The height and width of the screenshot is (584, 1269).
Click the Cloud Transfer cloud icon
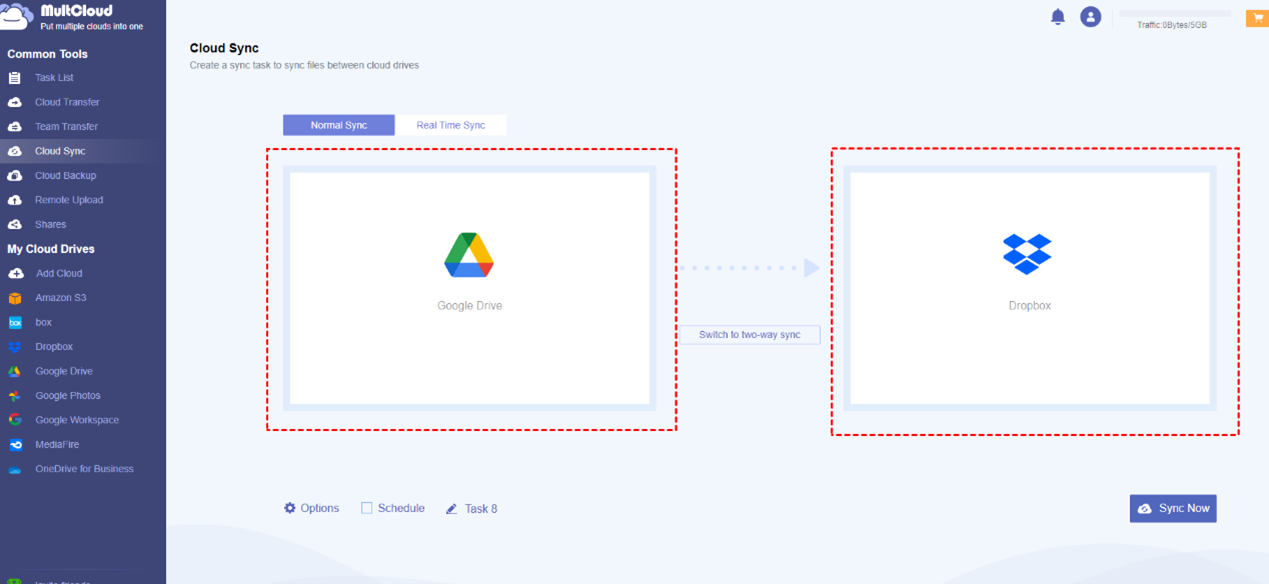(15, 102)
